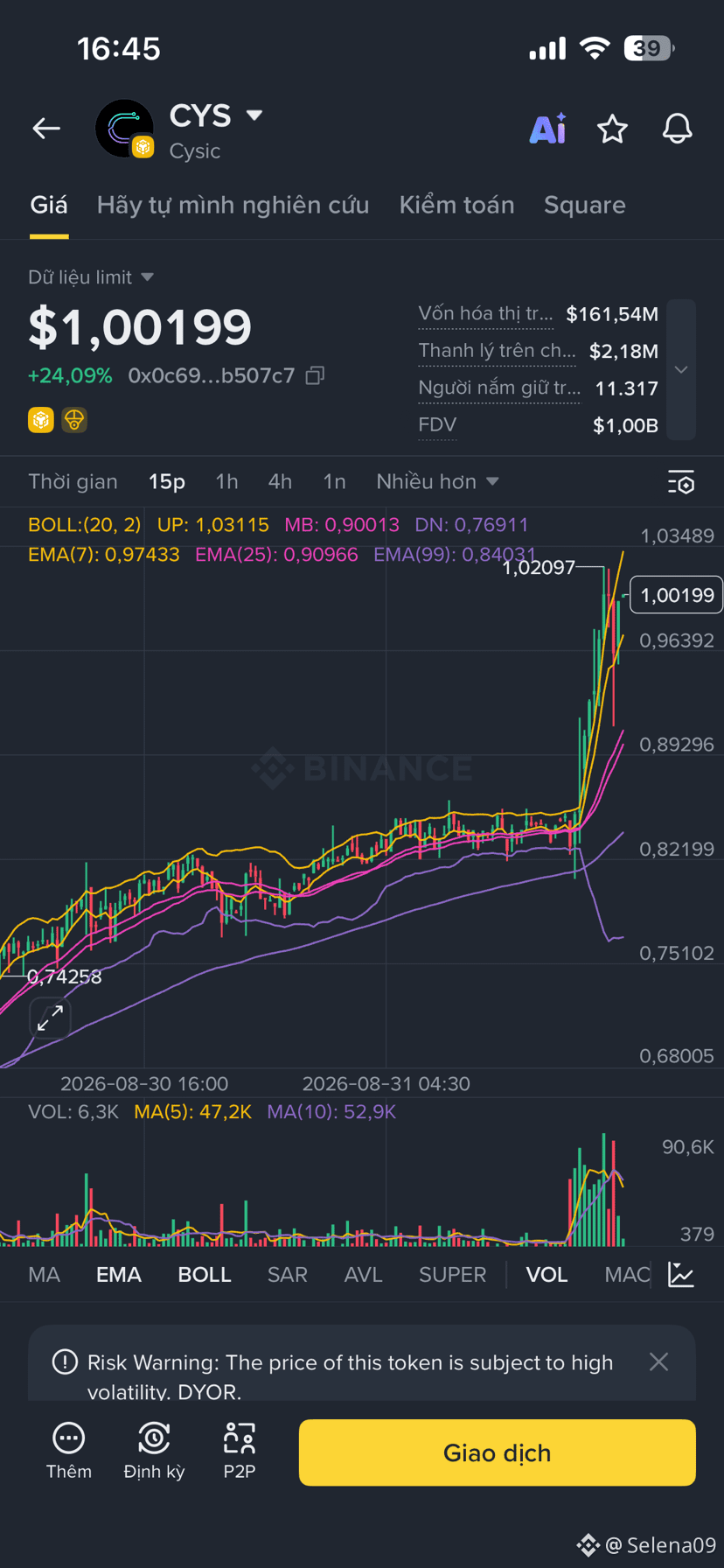Switch to the Giá tab

(49, 205)
